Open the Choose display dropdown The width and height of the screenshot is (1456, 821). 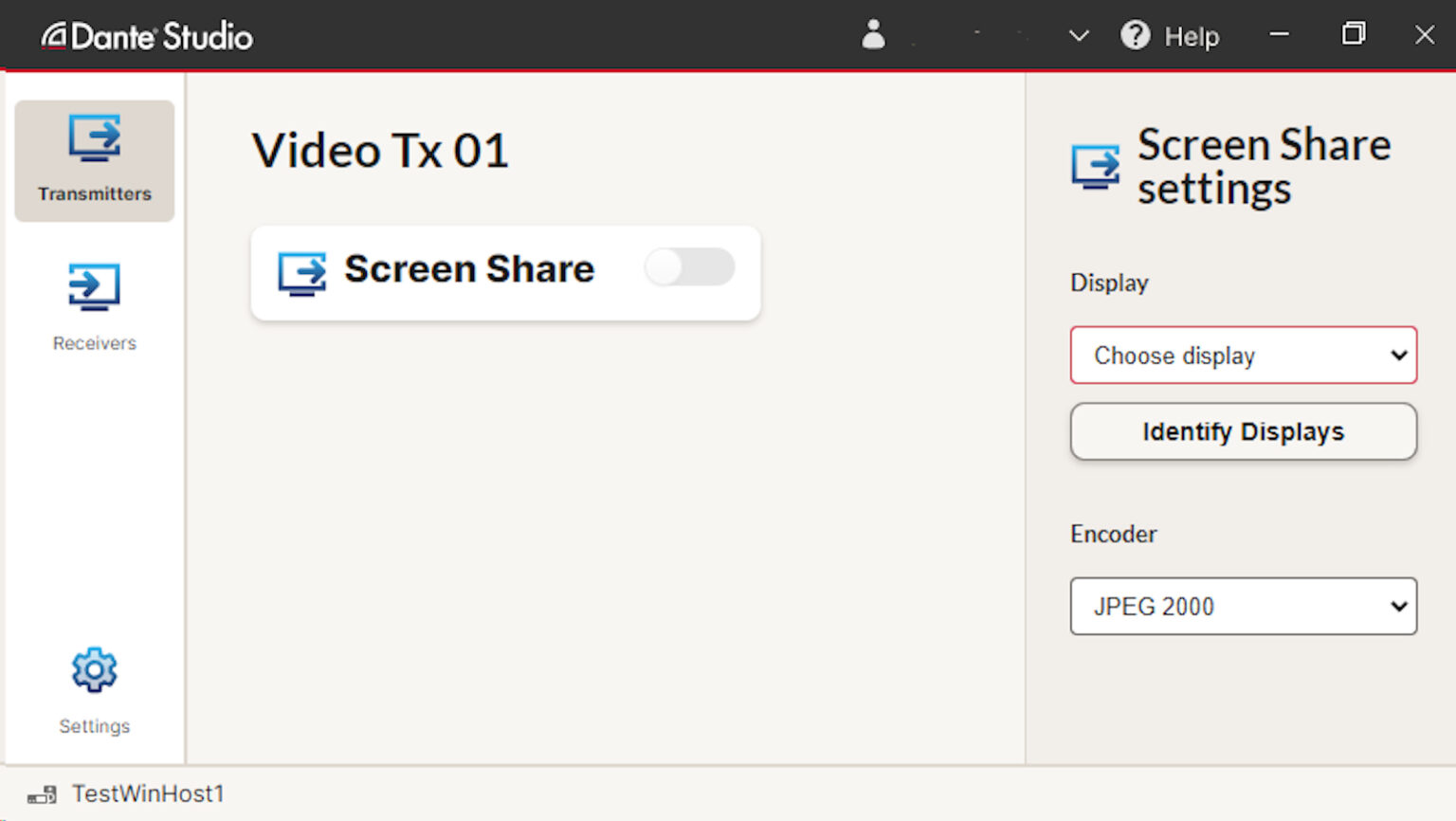[1243, 356]
